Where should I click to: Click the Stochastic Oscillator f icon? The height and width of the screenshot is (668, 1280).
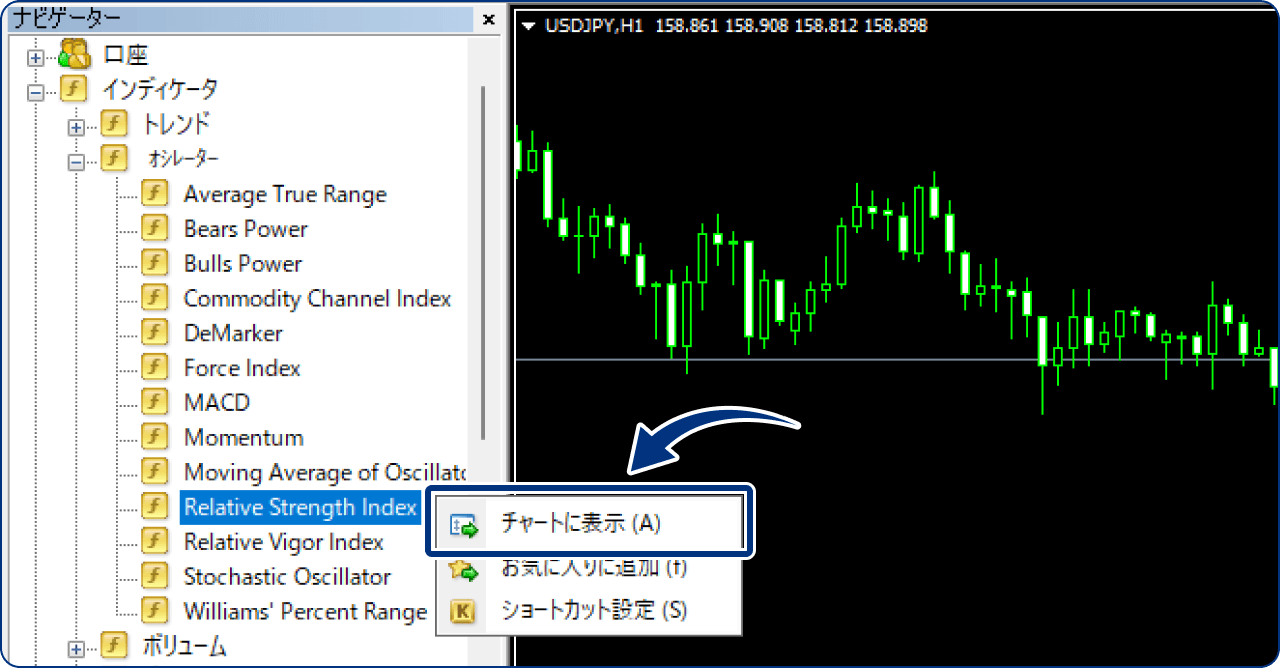(156, 576)
